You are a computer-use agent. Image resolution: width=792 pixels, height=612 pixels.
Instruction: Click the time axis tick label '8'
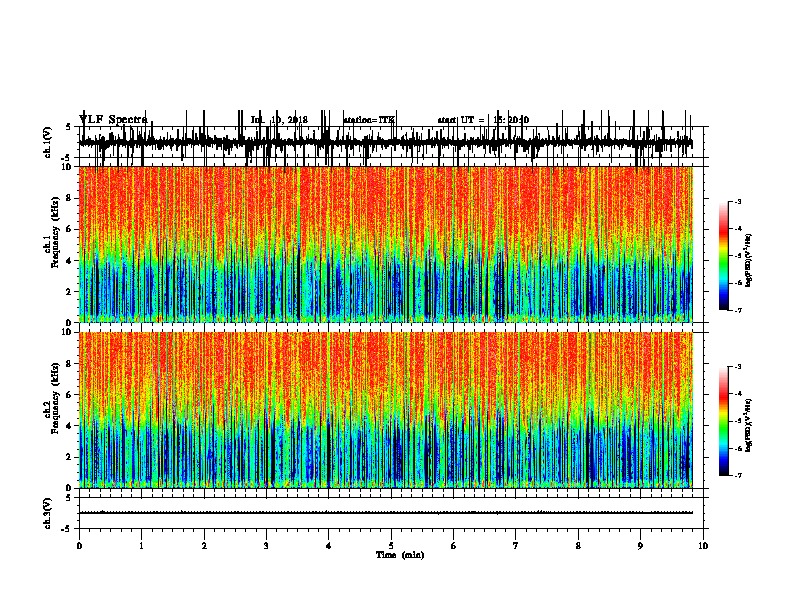click(578, 546)
